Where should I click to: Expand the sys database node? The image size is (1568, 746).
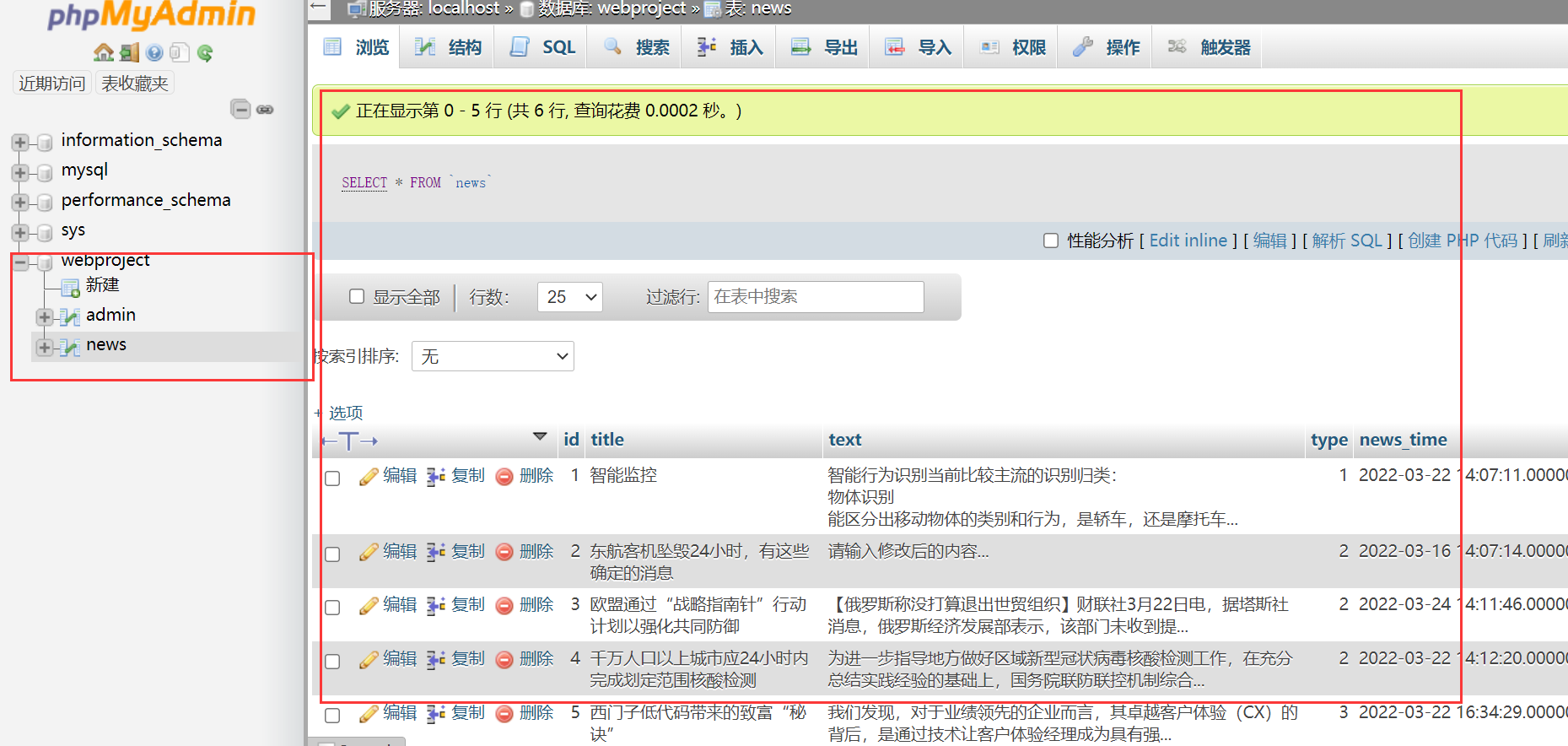tap(20, 232)
